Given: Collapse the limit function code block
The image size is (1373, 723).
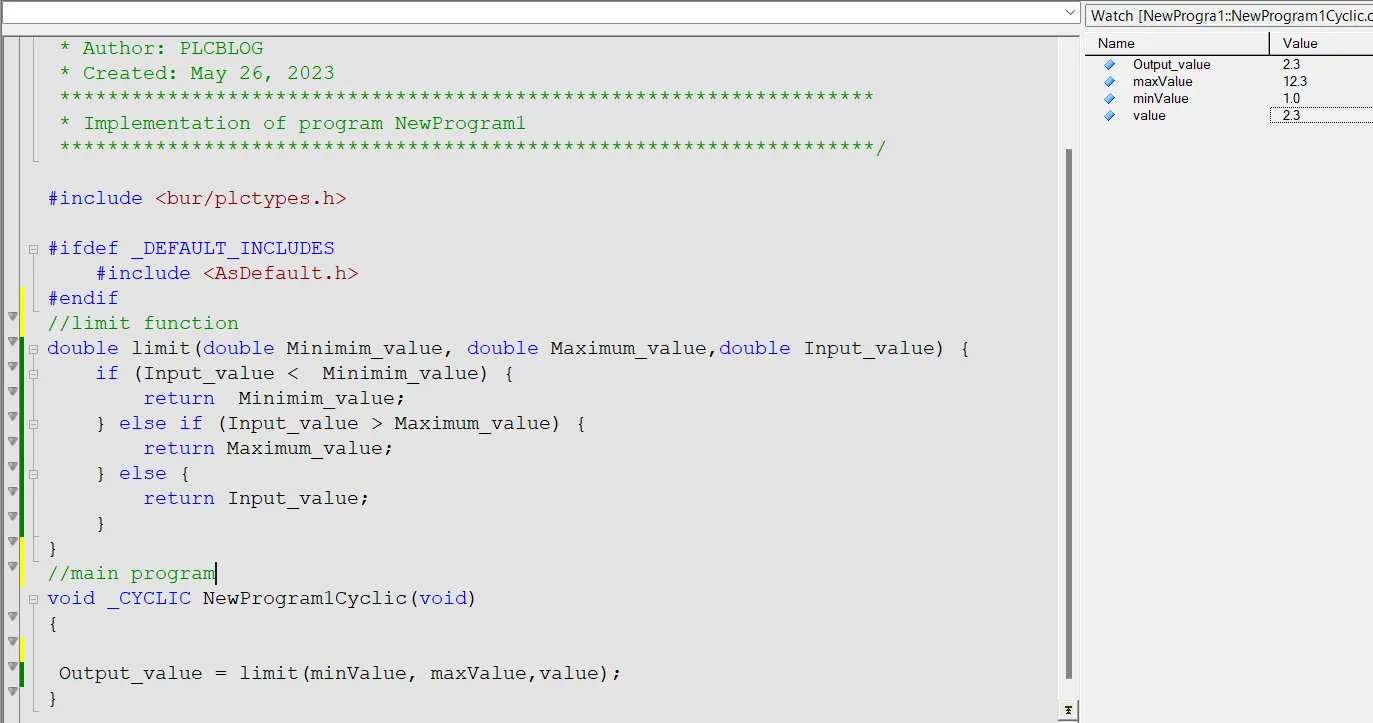Looking at the screenshot, I should pos(33,348).
